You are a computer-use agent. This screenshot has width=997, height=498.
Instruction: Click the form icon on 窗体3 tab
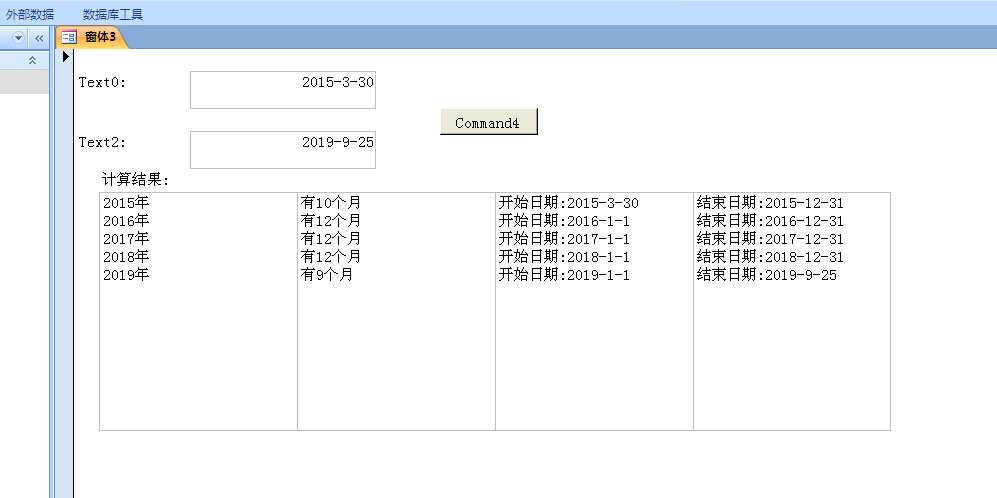[69, 37]
